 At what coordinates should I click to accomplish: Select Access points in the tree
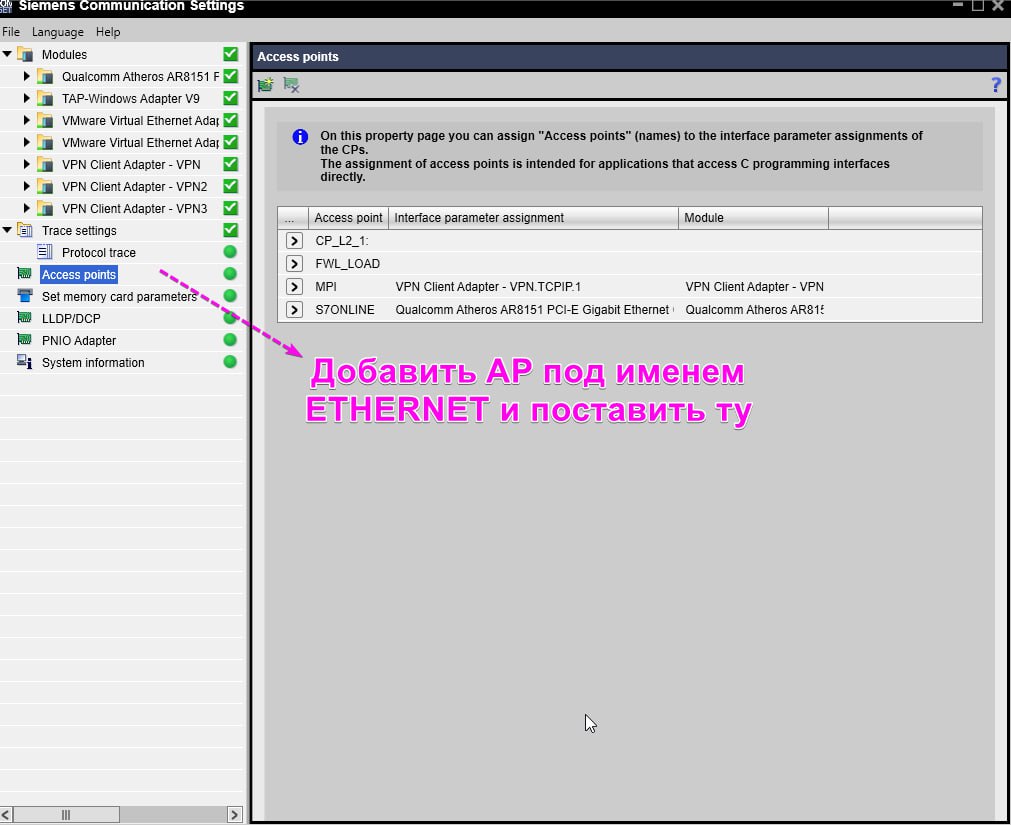click(79, 275)
